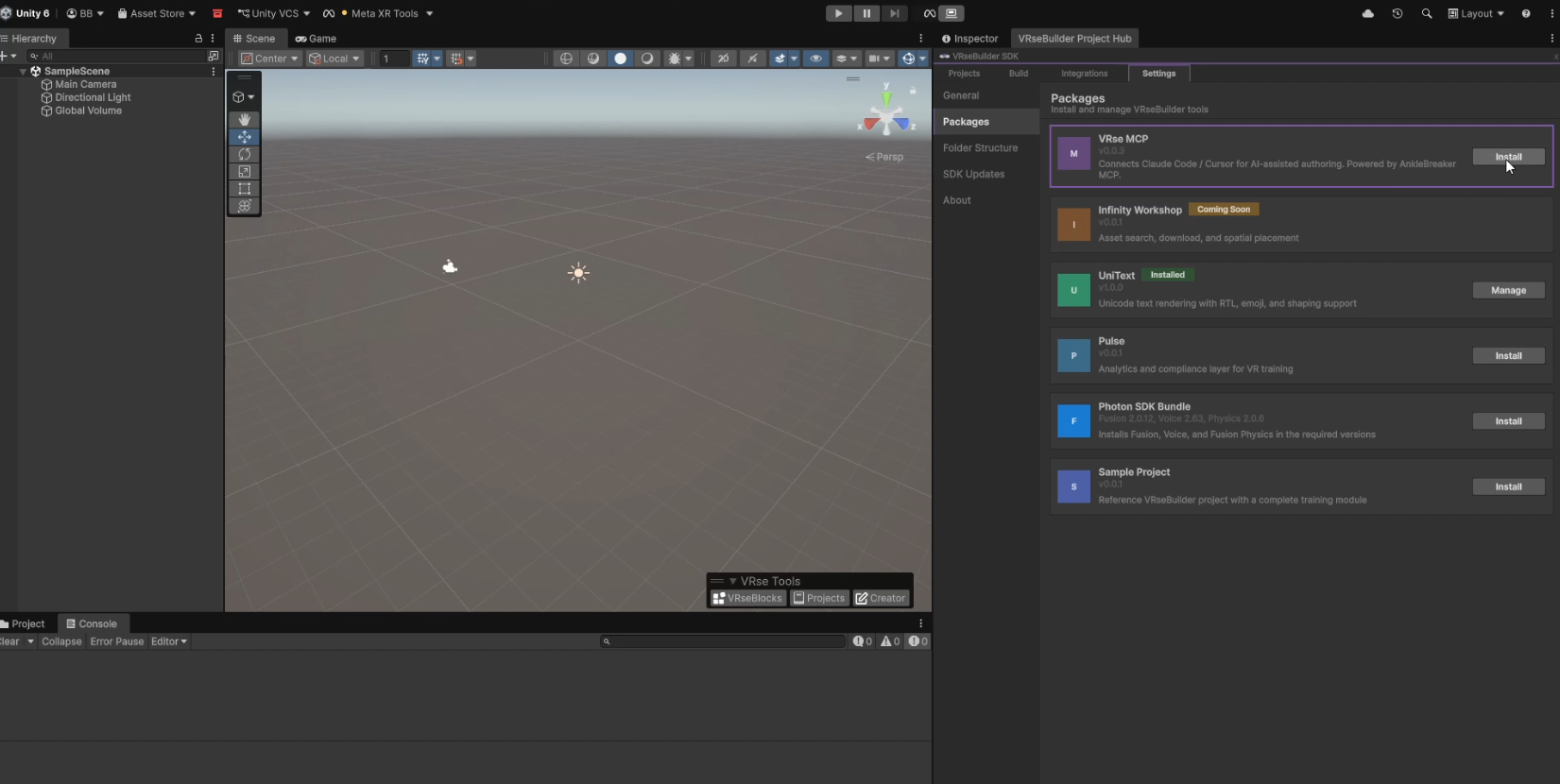
Task: Switch to the Project tab
Action: click(x=24, y=623)
